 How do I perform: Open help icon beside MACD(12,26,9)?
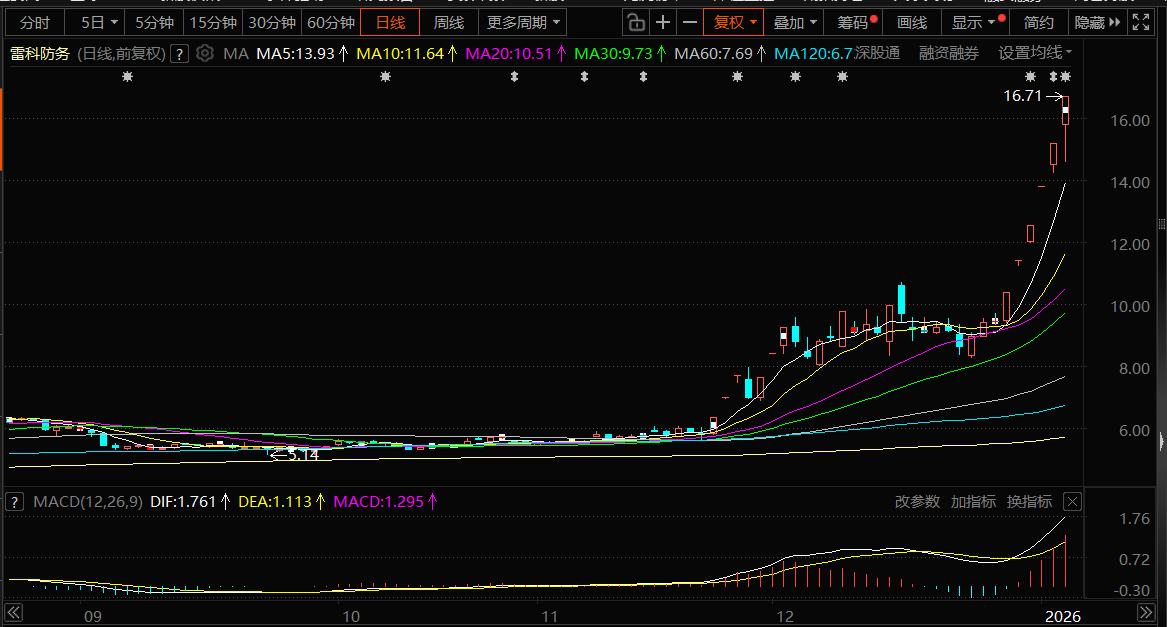click(x=15, y=502)
